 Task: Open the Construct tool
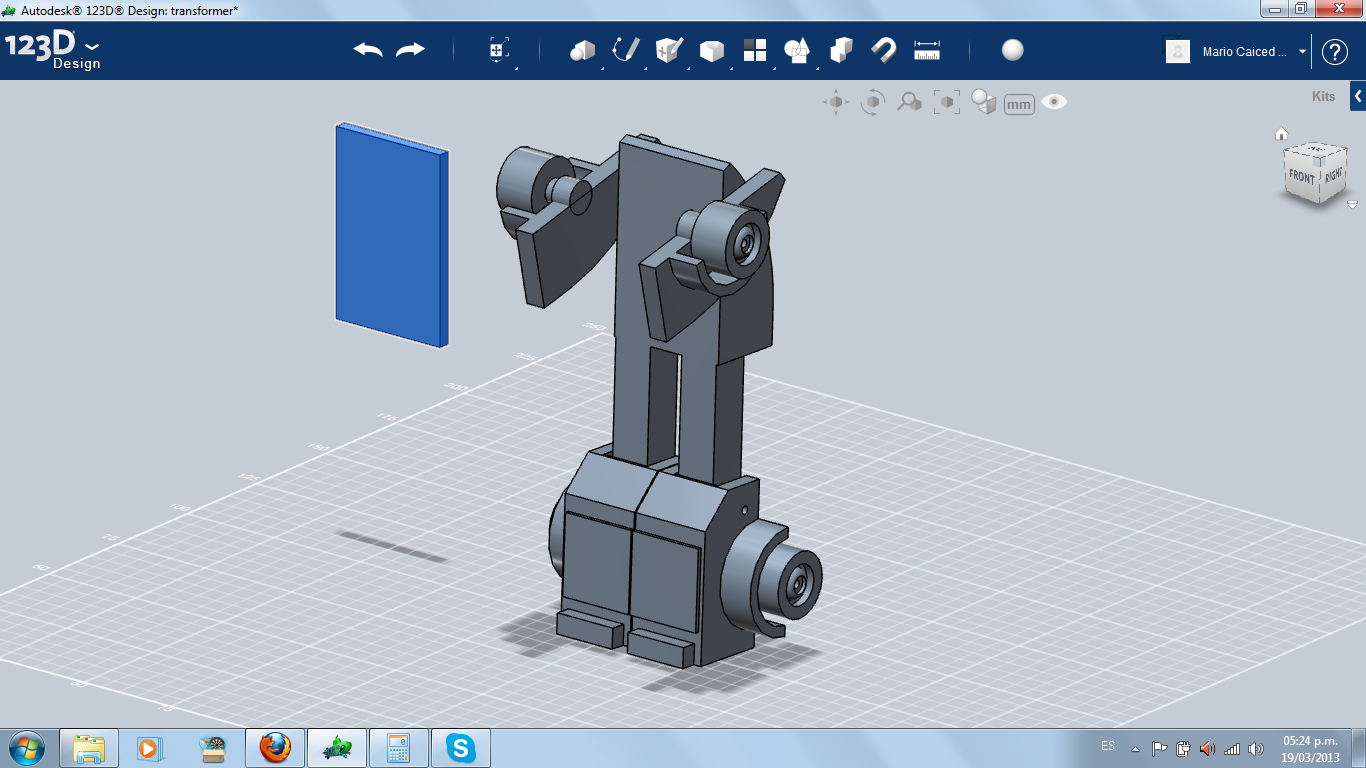668,50
